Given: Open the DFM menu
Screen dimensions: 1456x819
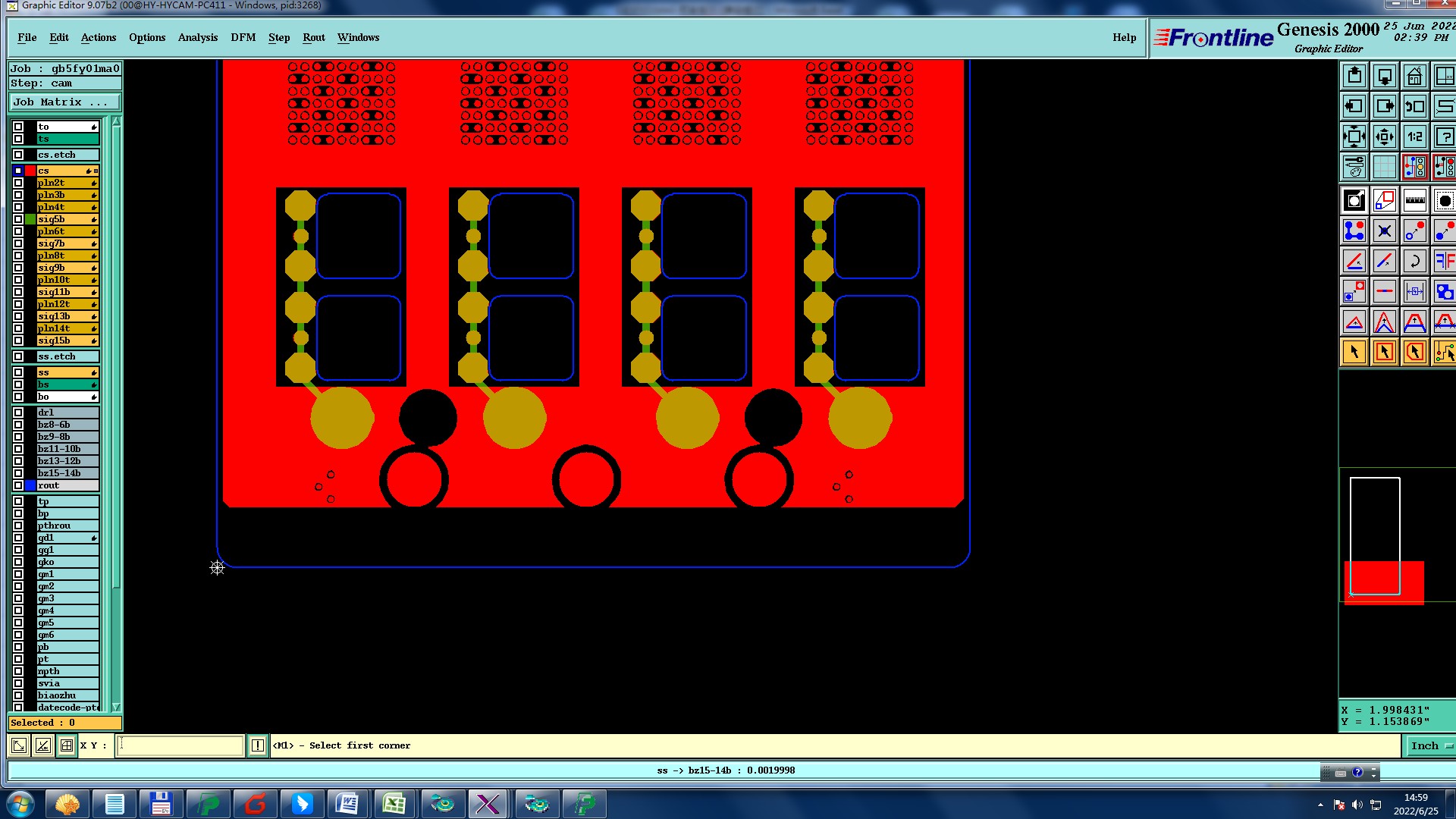Looking at the screenshot, I should point(243,37).
